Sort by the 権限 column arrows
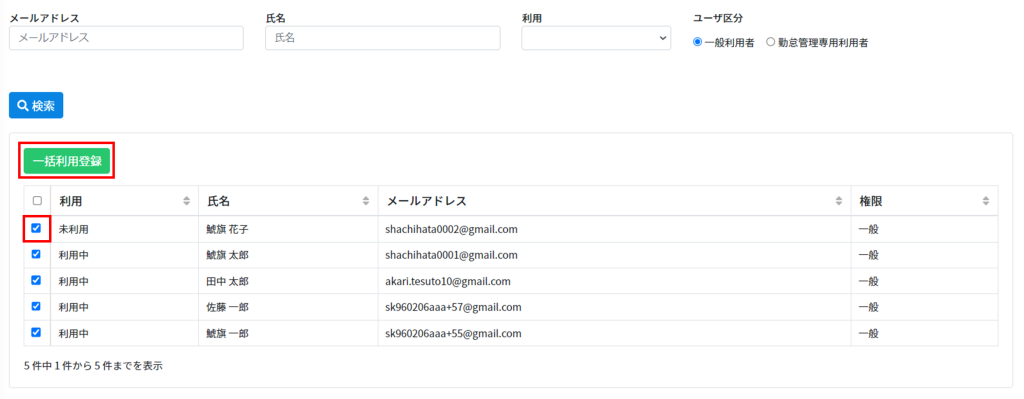The width and height of the screenshot is (1024, 399). [x=986, y=201]
